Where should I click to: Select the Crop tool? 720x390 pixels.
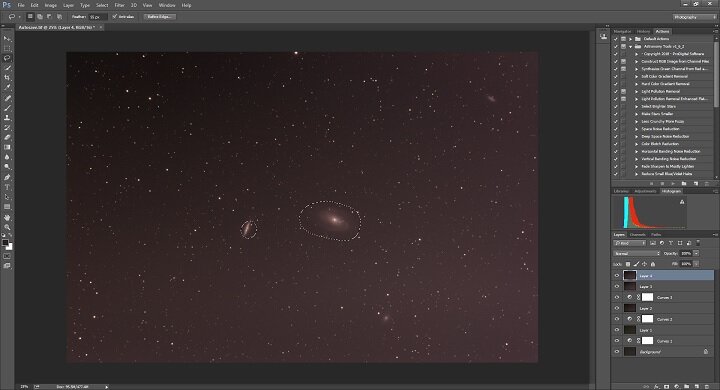7,78
